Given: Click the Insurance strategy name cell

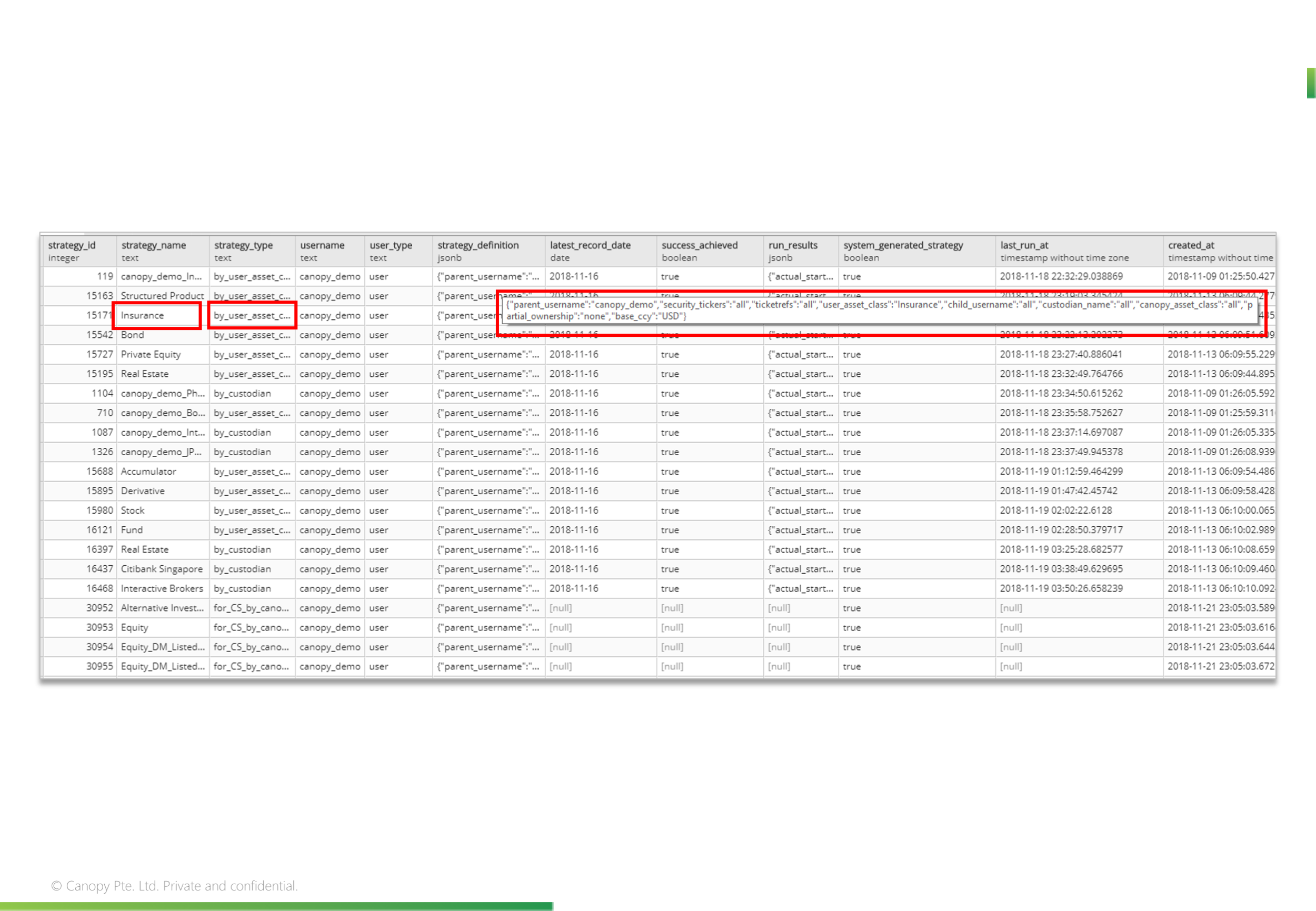Looking at the screenshot, I should click(x=143, y=316).
